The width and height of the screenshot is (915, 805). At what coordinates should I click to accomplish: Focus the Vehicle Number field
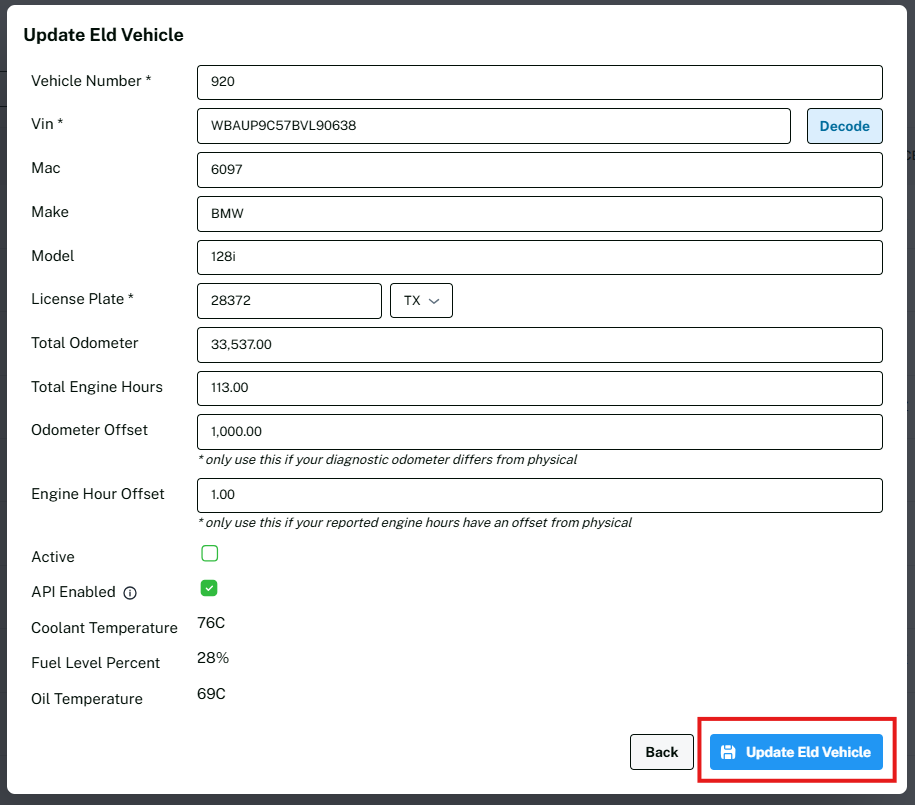click(540, 82)
